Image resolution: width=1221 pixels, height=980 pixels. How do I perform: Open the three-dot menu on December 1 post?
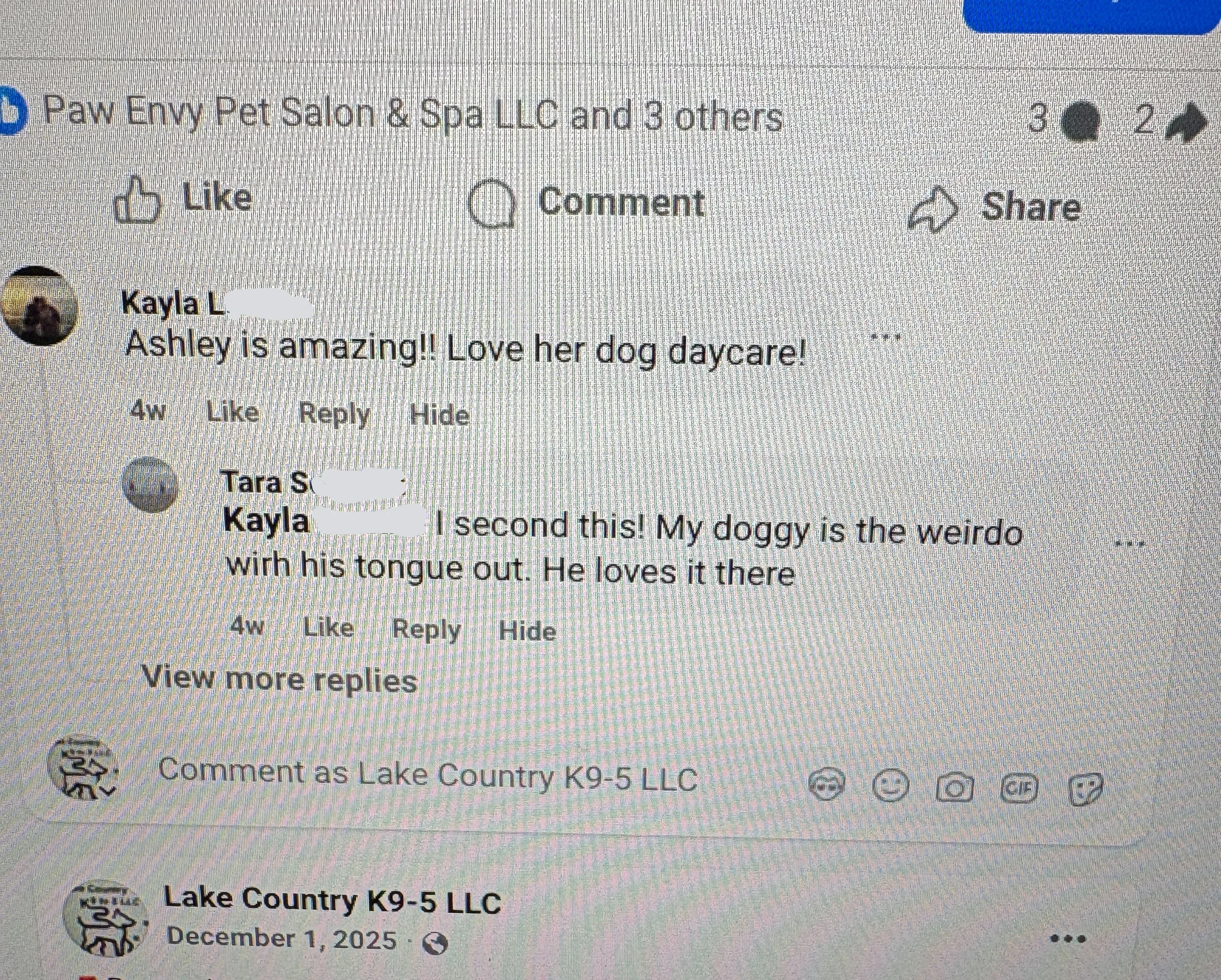[1068, 938]
